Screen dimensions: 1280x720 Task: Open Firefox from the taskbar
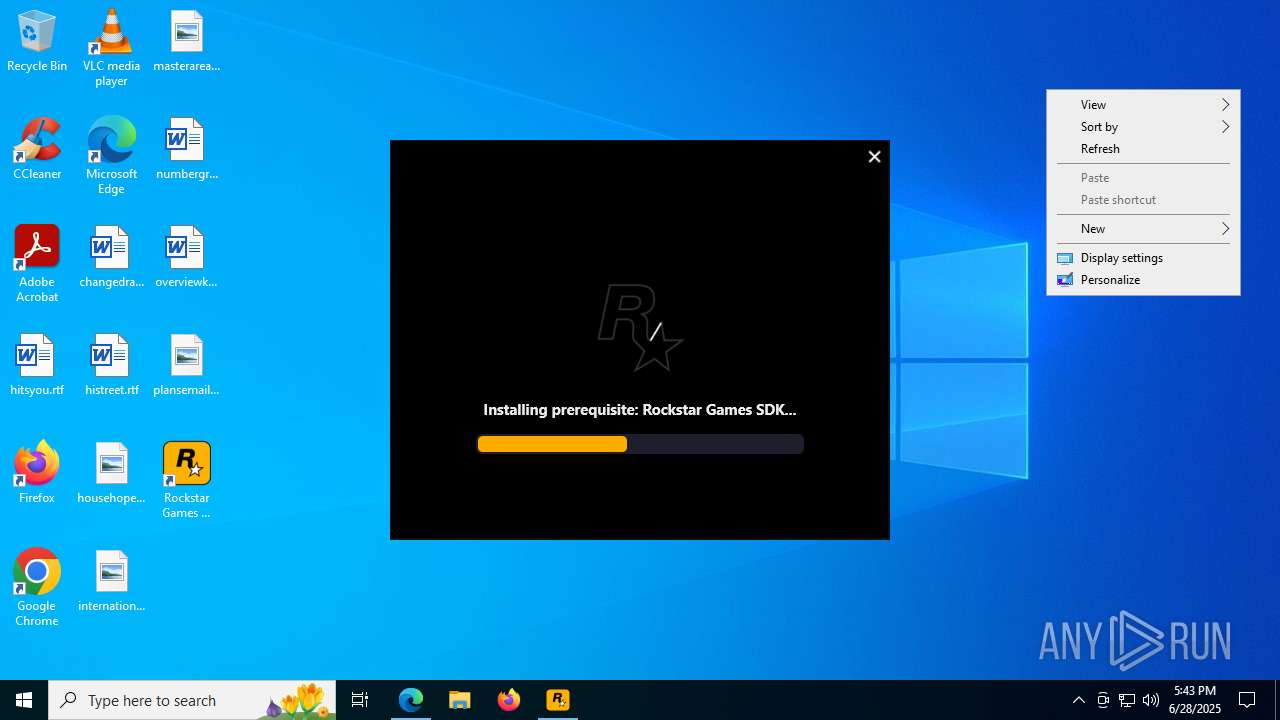click(x=509, y=700)
